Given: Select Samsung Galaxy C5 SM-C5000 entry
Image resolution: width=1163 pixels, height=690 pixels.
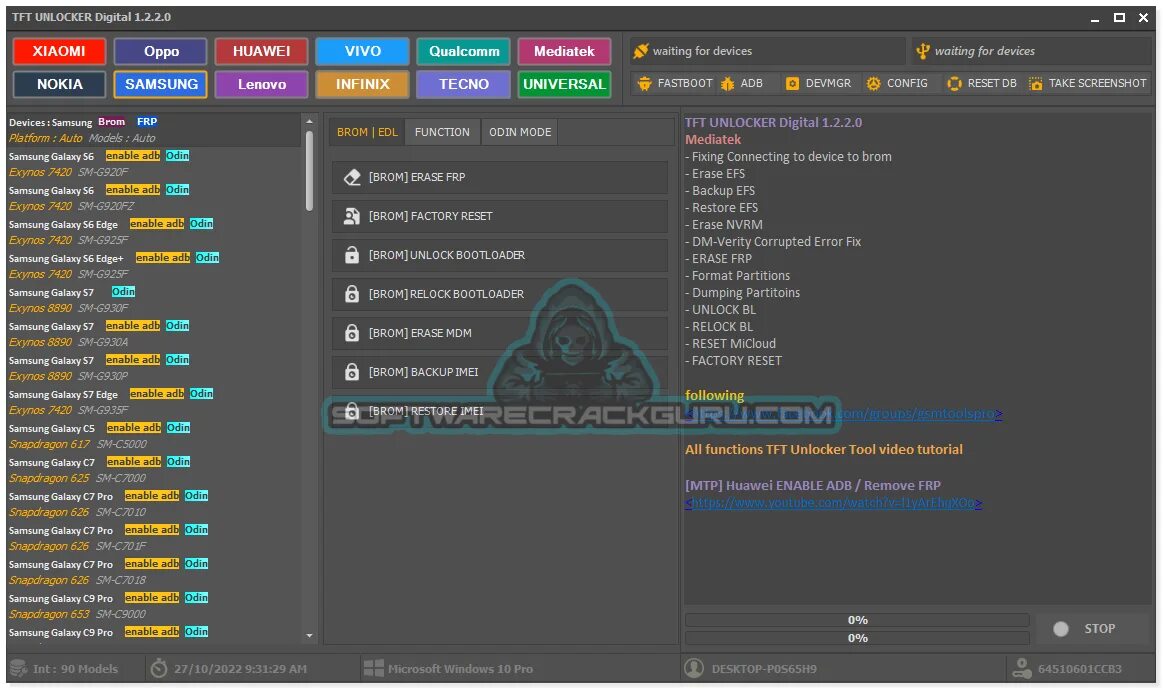Looking at the screenshot, I should [x=154, y=436].
